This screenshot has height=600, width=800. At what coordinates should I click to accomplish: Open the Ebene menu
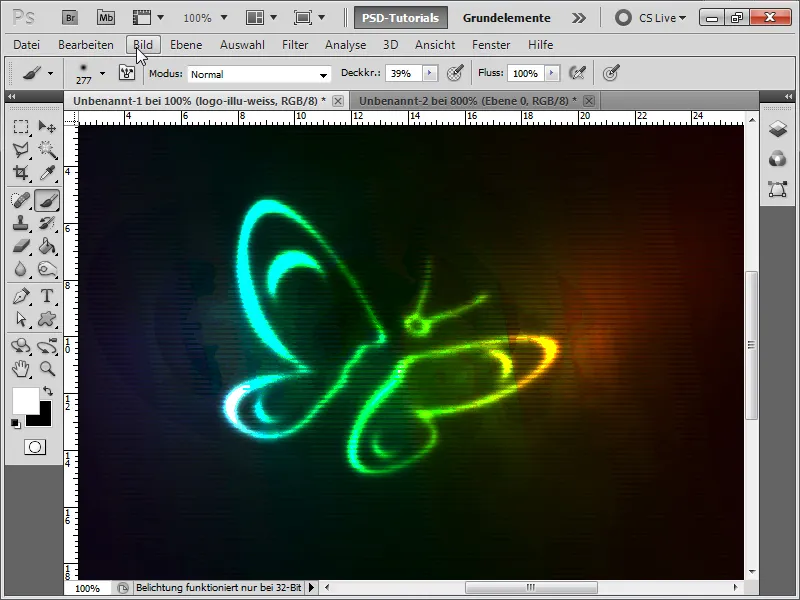(186, 45)
